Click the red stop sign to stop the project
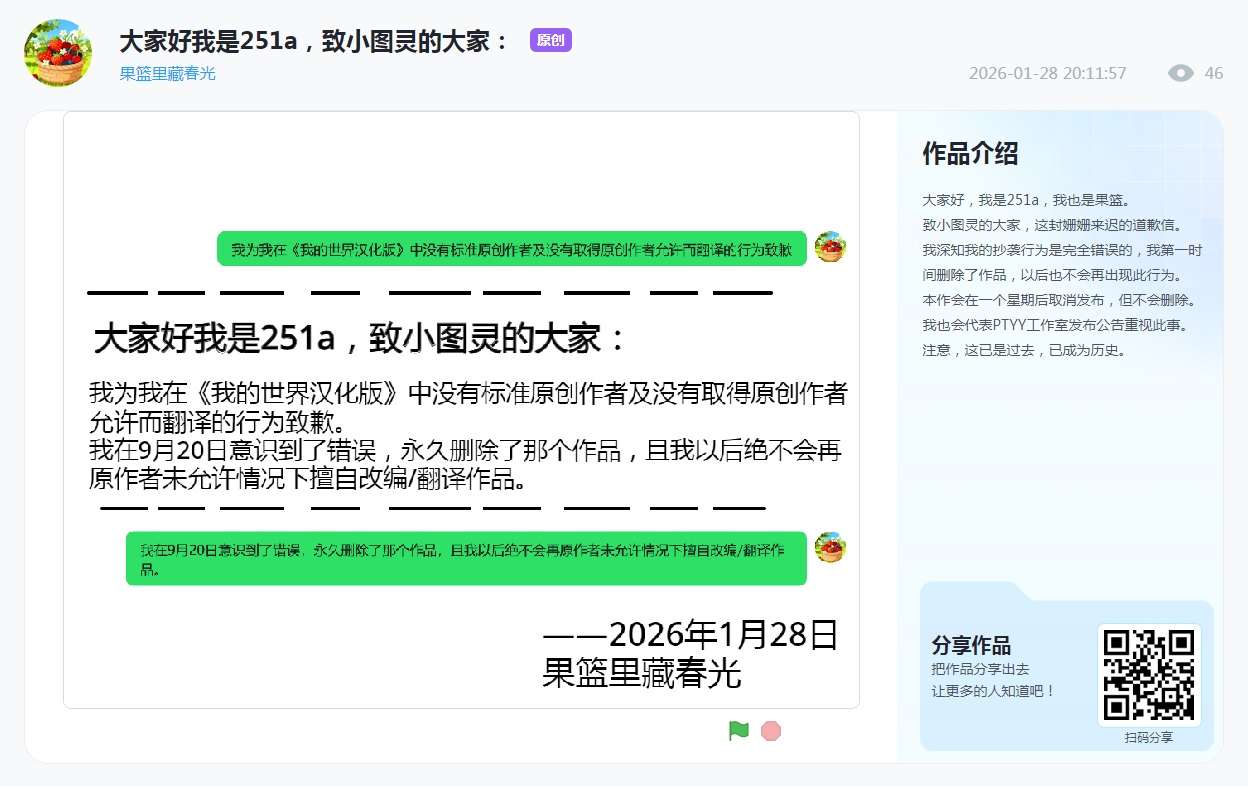The image size is (1248, 786). (x=770, y=731)
